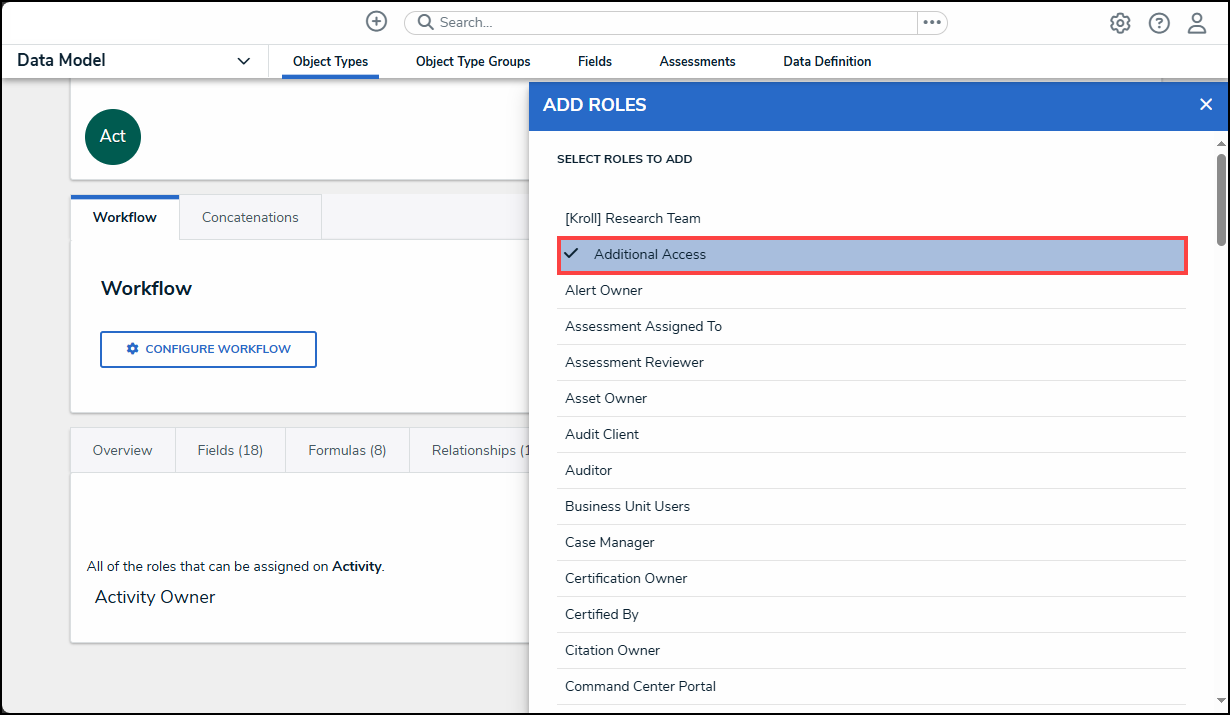The image size is (1230, 715).
Task: Open the user profile icon
Action: [x=1197, y=23]
